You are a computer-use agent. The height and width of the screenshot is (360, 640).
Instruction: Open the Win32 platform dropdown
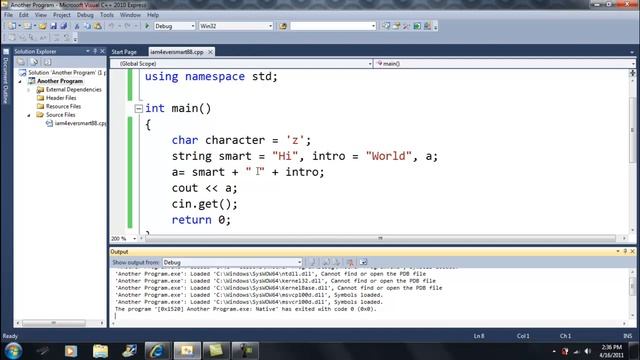click(270, 26)
